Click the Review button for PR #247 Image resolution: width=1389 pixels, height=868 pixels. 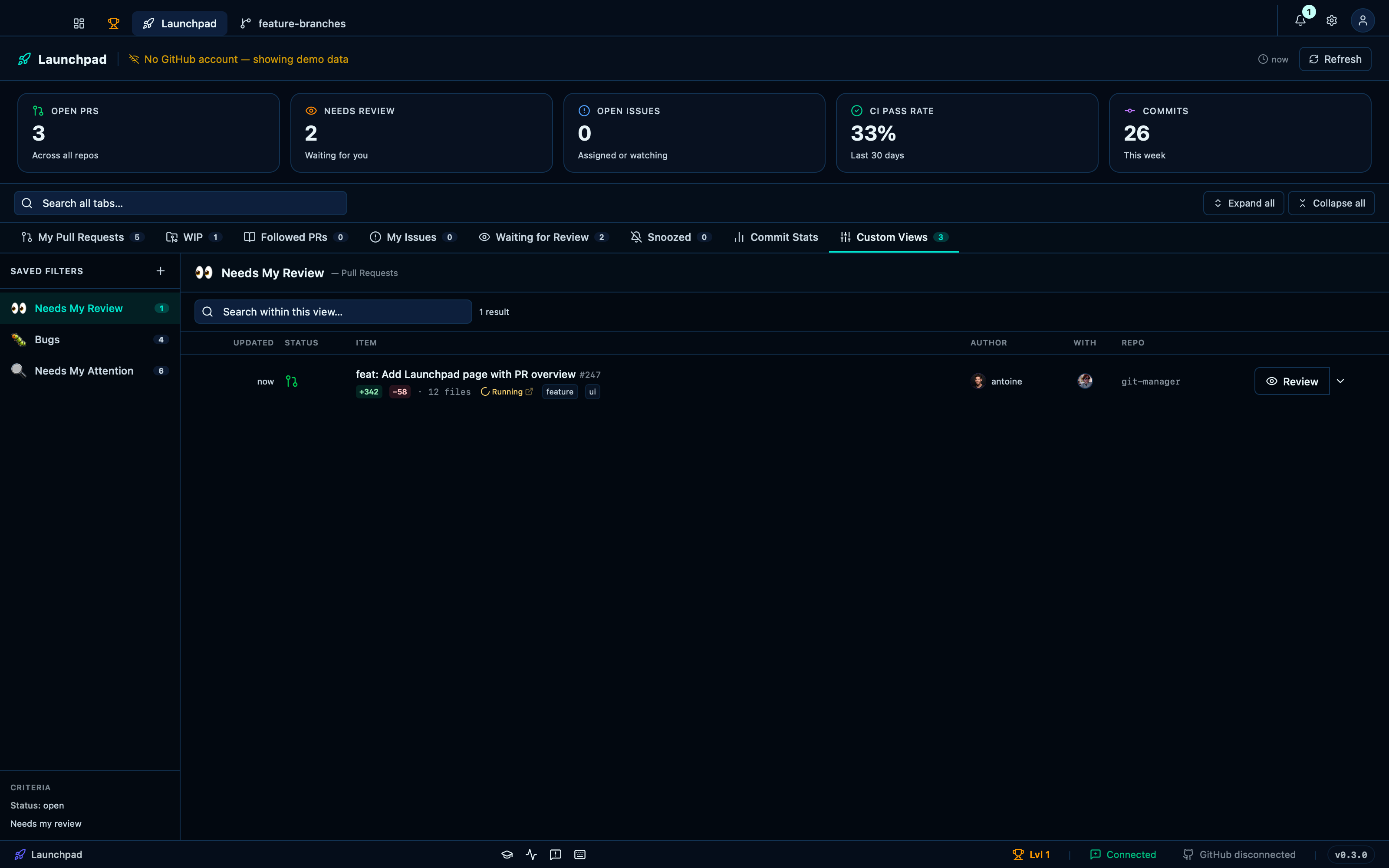click(x=1291, y=381)
